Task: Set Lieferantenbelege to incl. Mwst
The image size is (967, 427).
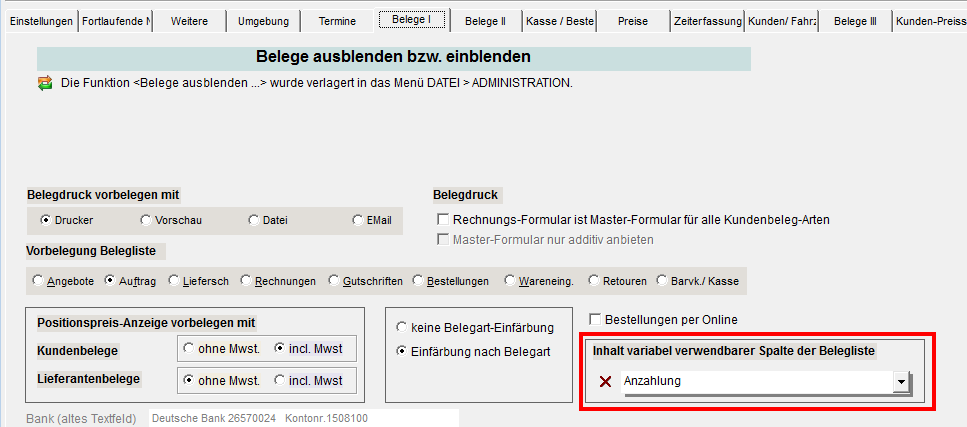Action: point(280,380)
